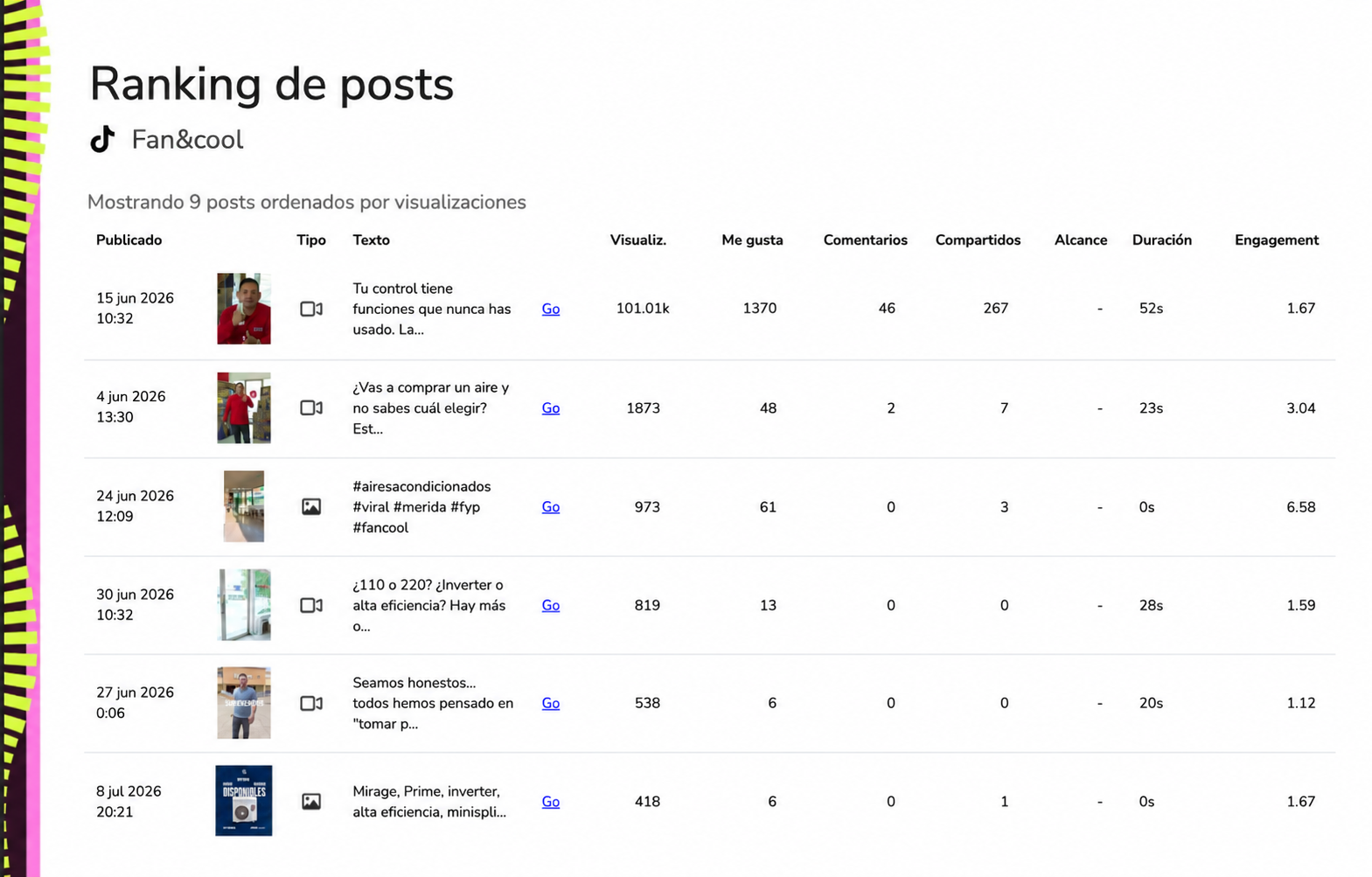This screenshot has height=877, width=1372.
Task: Open thumbnail of 30 jun 2026 post
Action: [244, 605]
